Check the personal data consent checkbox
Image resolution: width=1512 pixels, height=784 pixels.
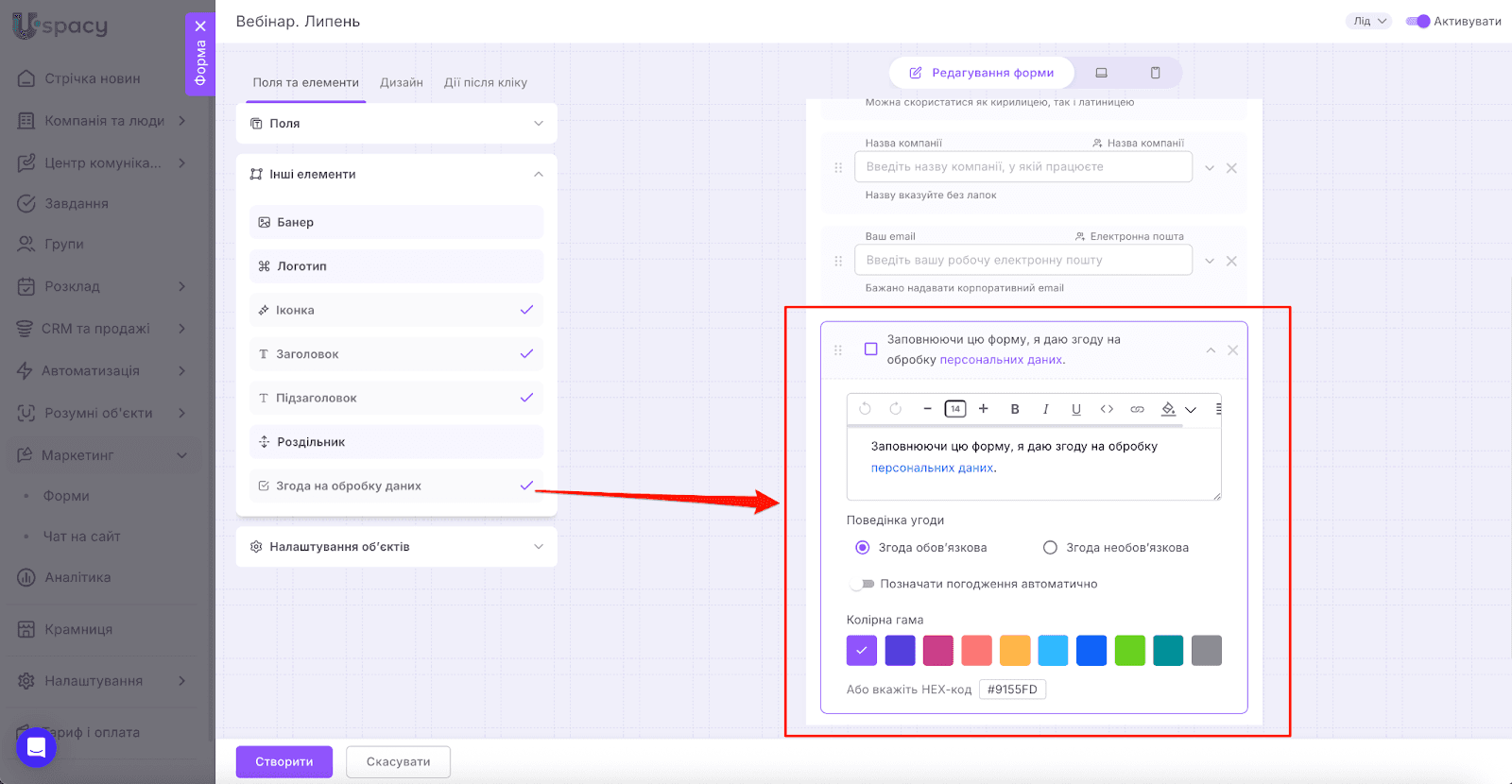click(x=871, y=349)
